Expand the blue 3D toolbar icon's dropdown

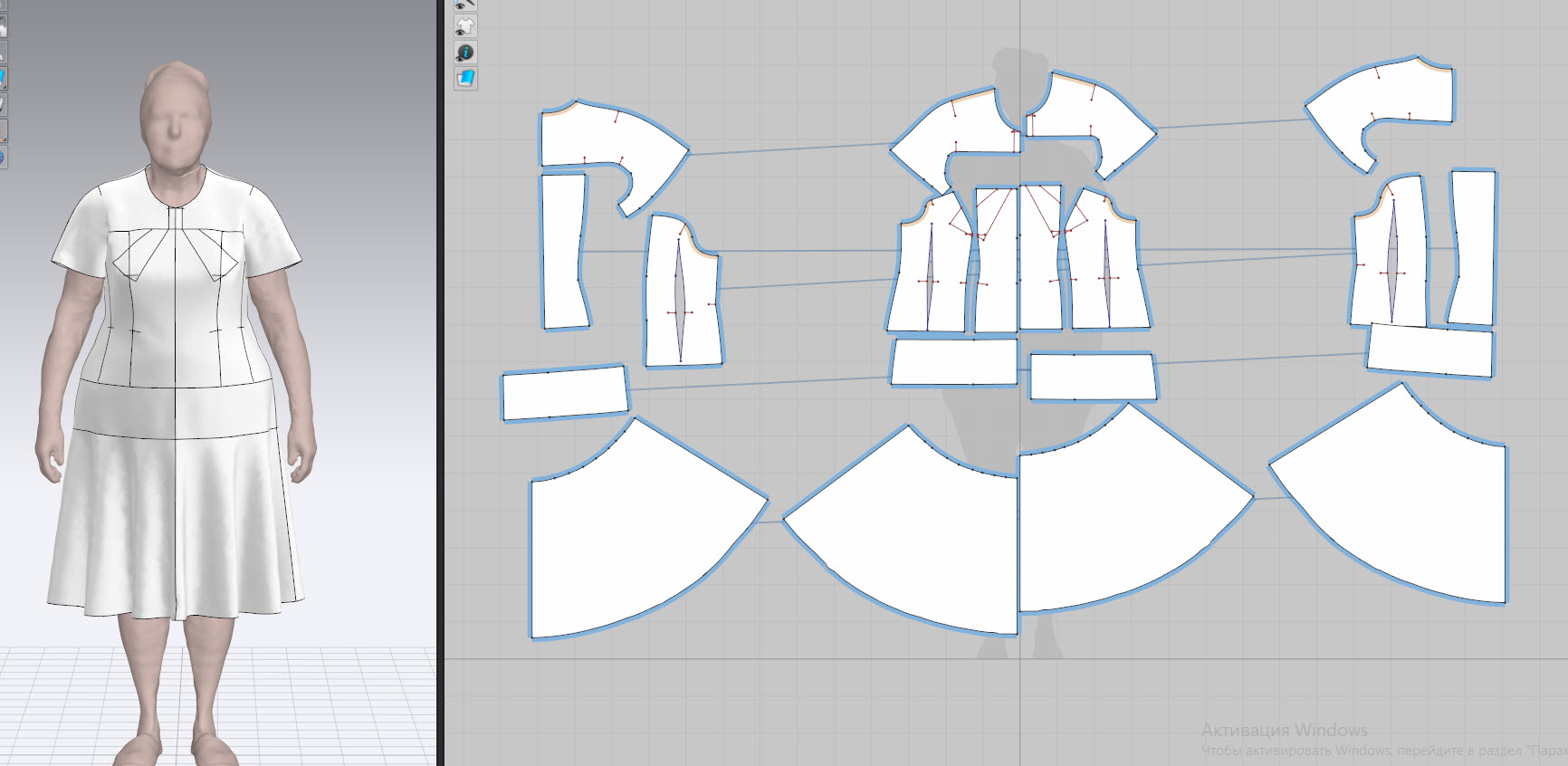pos(5,85)
